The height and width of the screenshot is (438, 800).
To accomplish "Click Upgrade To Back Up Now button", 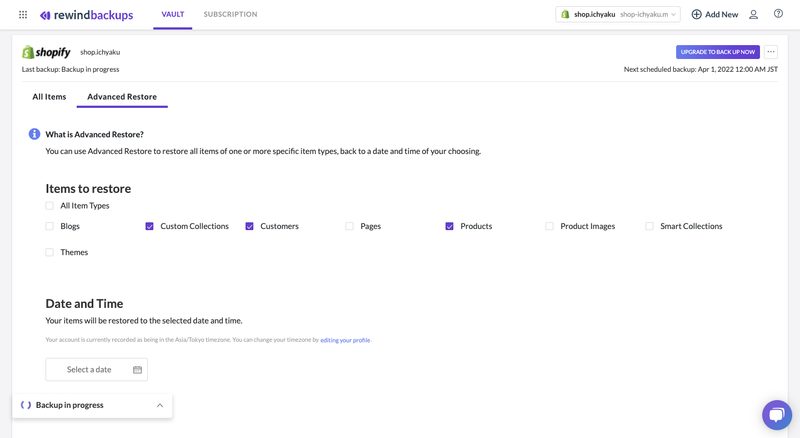I will tap(717, 52).
